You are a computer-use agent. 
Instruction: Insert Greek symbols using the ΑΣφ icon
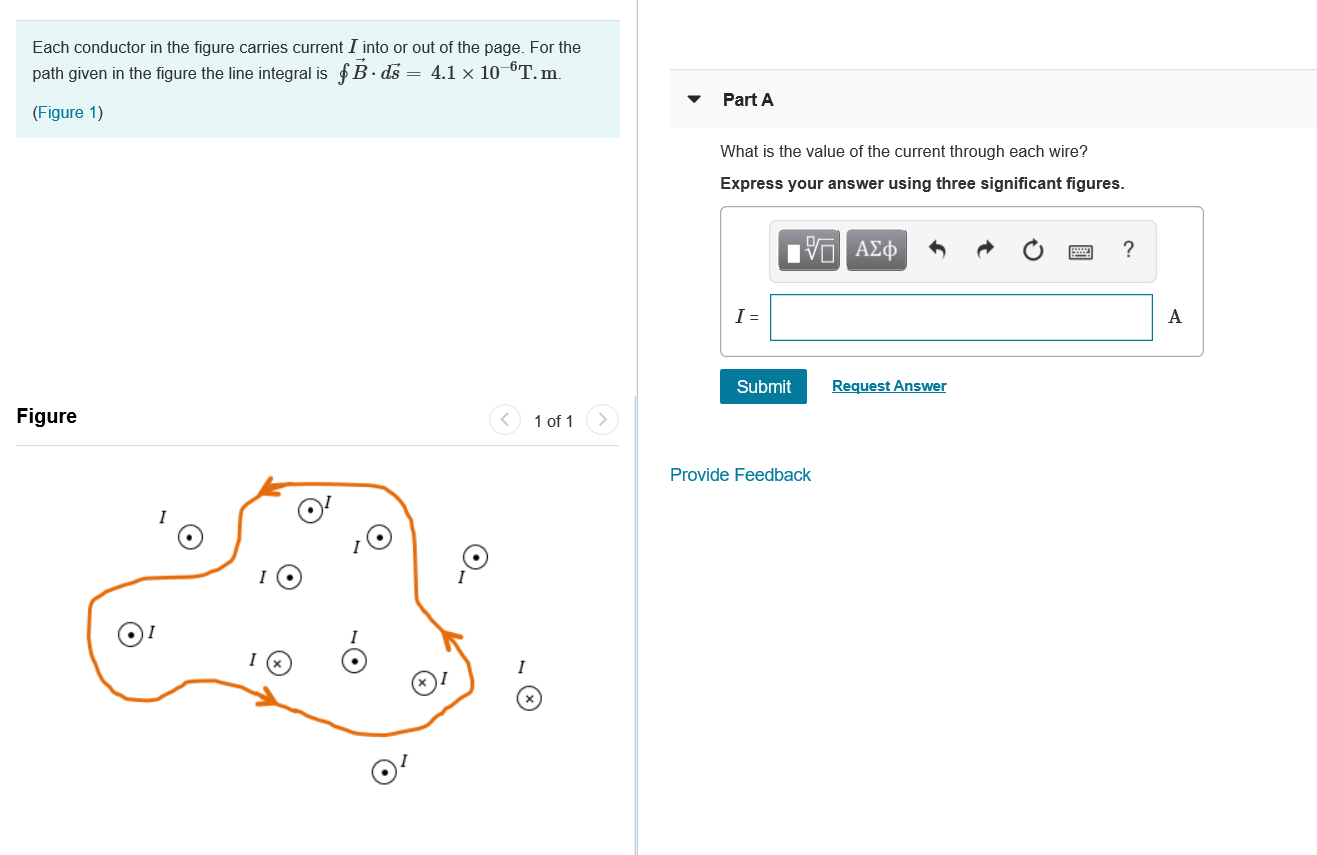pos(875,250)
